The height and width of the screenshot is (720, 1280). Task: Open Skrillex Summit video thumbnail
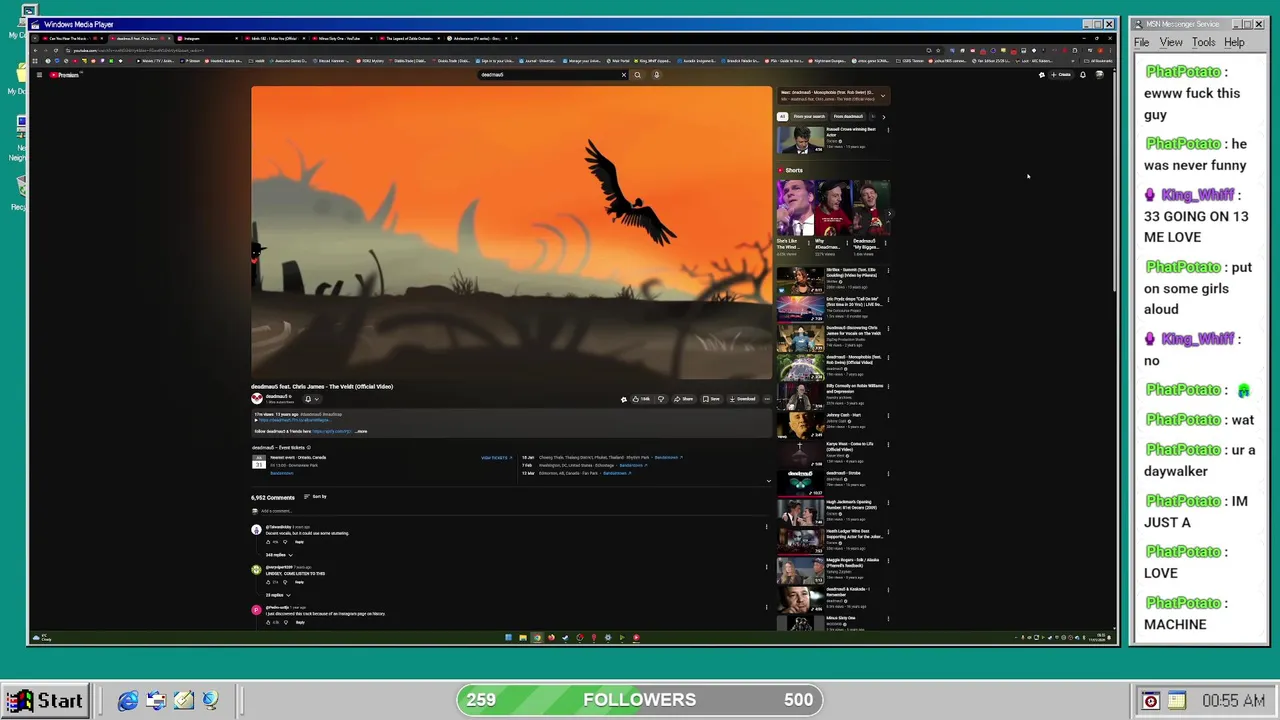coord(800,280)
